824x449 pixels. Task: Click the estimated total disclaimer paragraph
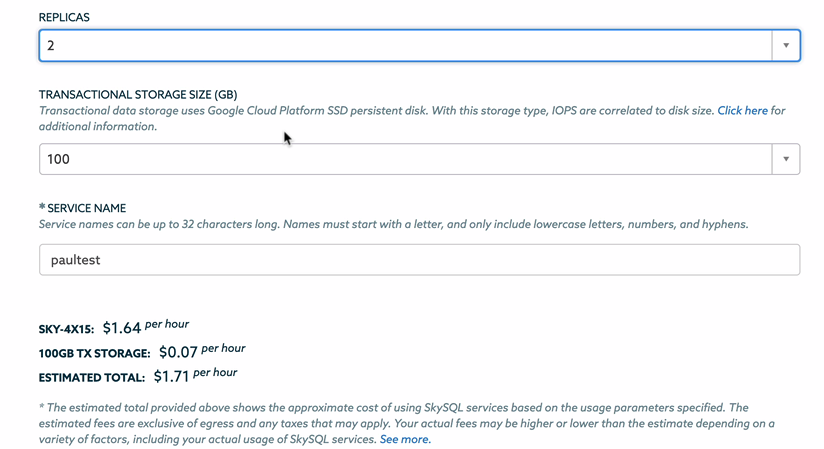click(400, 423)
